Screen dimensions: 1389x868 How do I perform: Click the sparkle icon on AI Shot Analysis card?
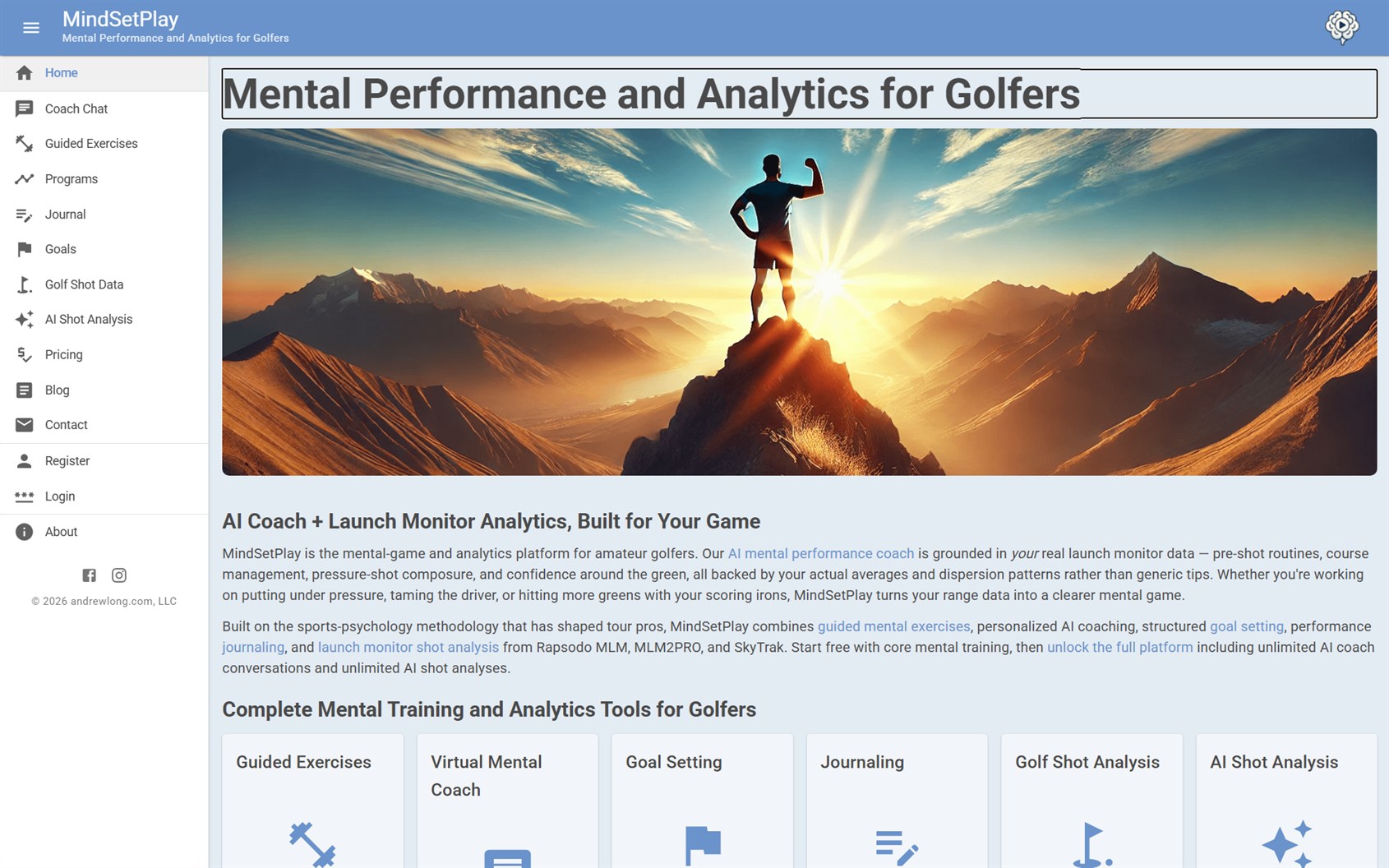[1287, 843]
